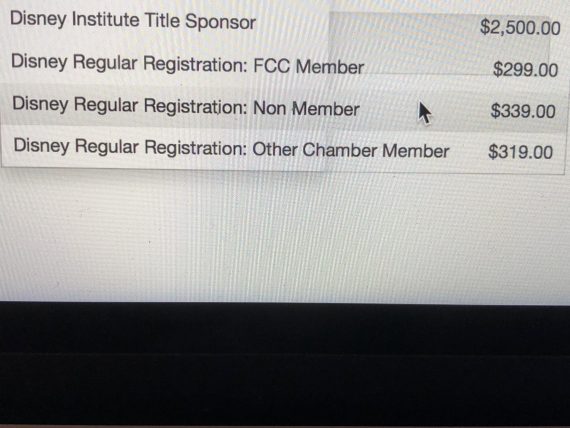Viewport: 570px width, 428px height.
Task: Click the "FCC Member" text in the list
Action: 308,67
